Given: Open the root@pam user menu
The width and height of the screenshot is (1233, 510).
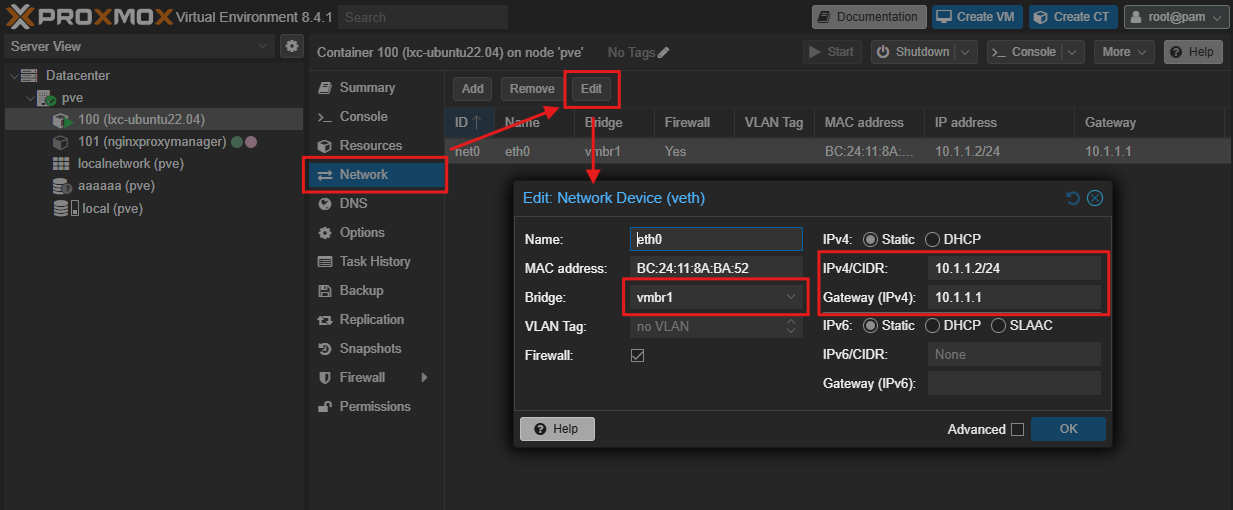Looking at the screenshot, I should (1176, 17).
